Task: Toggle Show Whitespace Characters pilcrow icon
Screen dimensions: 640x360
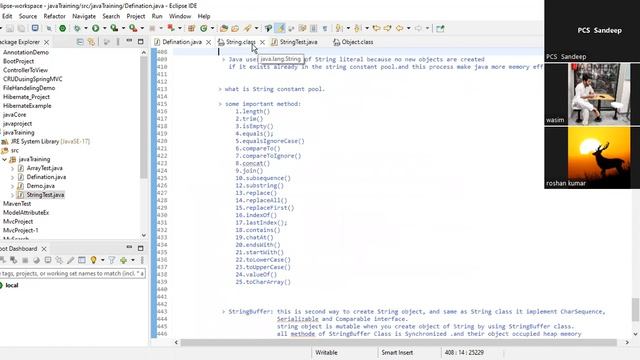Action: click(325, 28)
